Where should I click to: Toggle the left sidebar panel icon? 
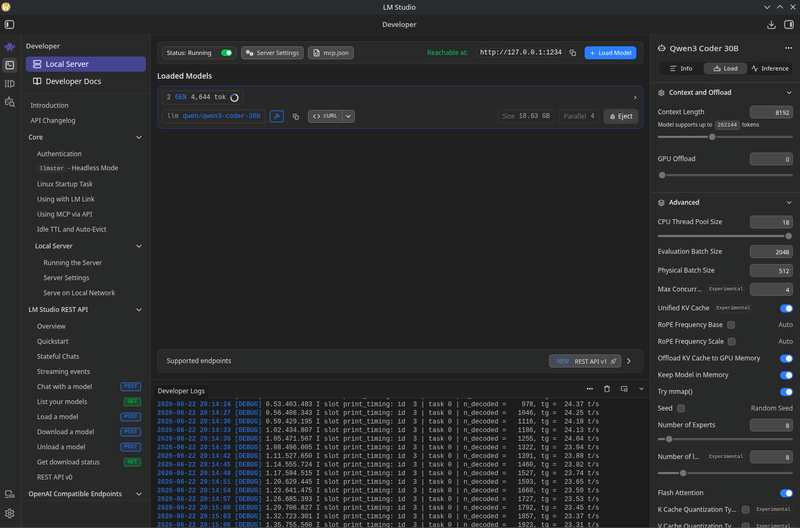pyautogui.click(x=9, y=24)
